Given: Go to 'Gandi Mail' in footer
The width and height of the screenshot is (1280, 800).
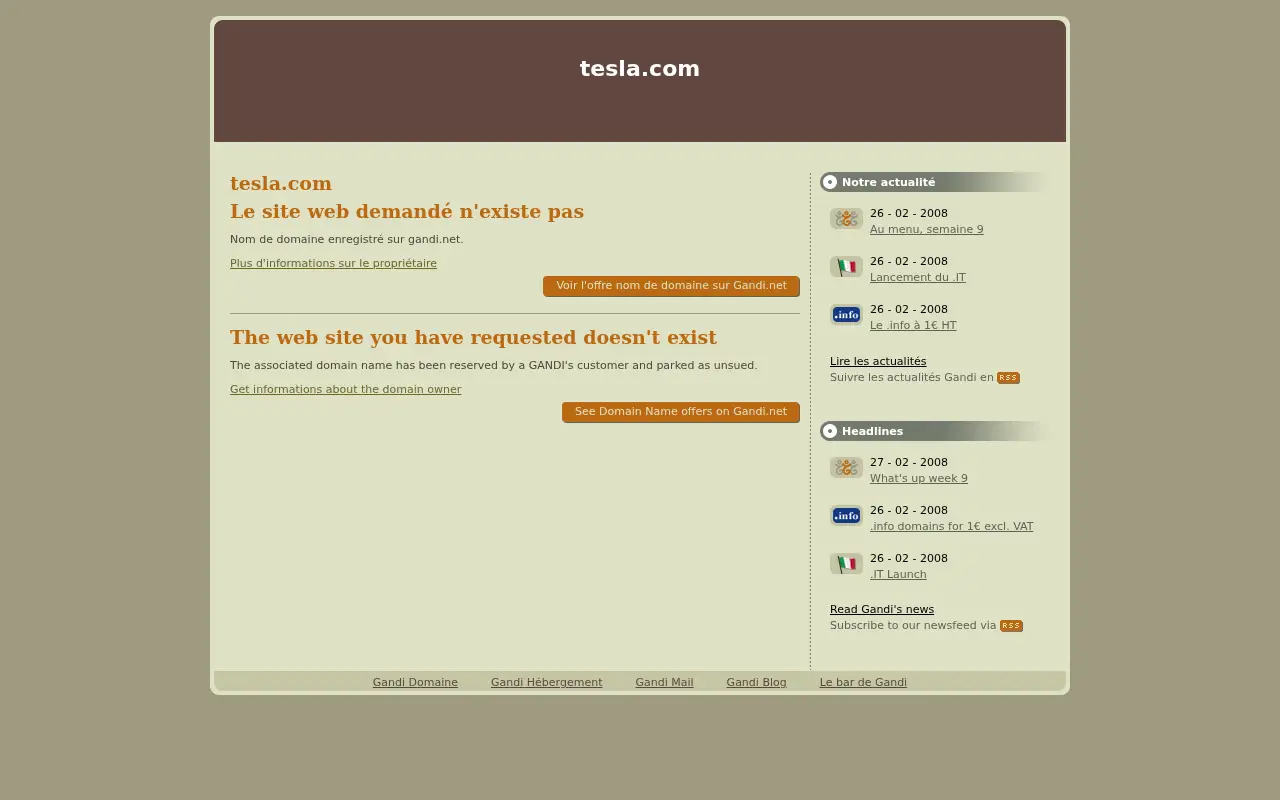Looking at the screenshot, I should 664,683.
